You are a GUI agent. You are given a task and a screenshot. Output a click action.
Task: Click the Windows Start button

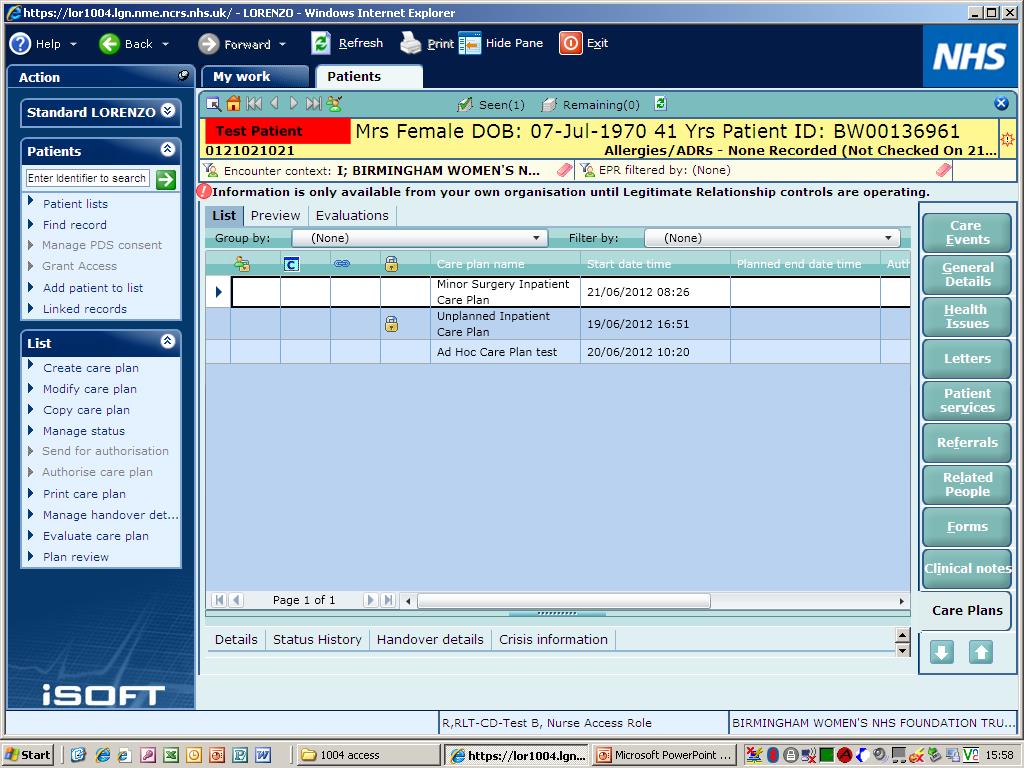[28, 755]
